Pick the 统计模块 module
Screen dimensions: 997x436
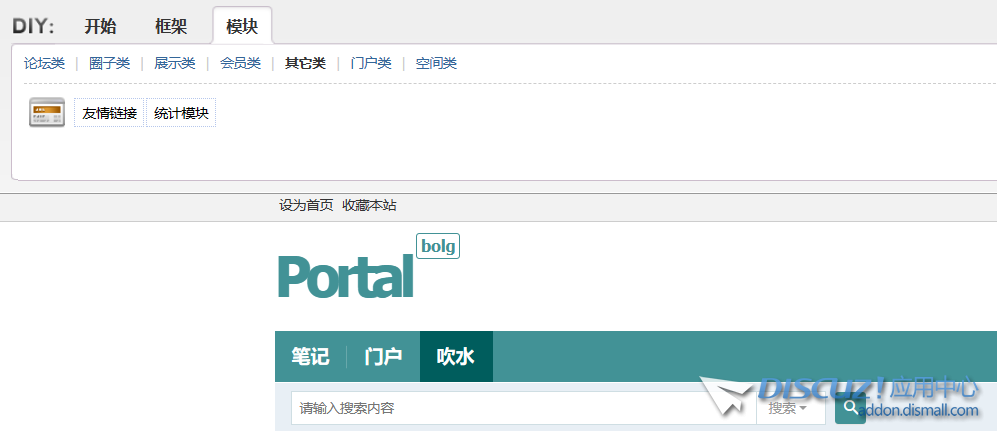click(x=181, y=113)
